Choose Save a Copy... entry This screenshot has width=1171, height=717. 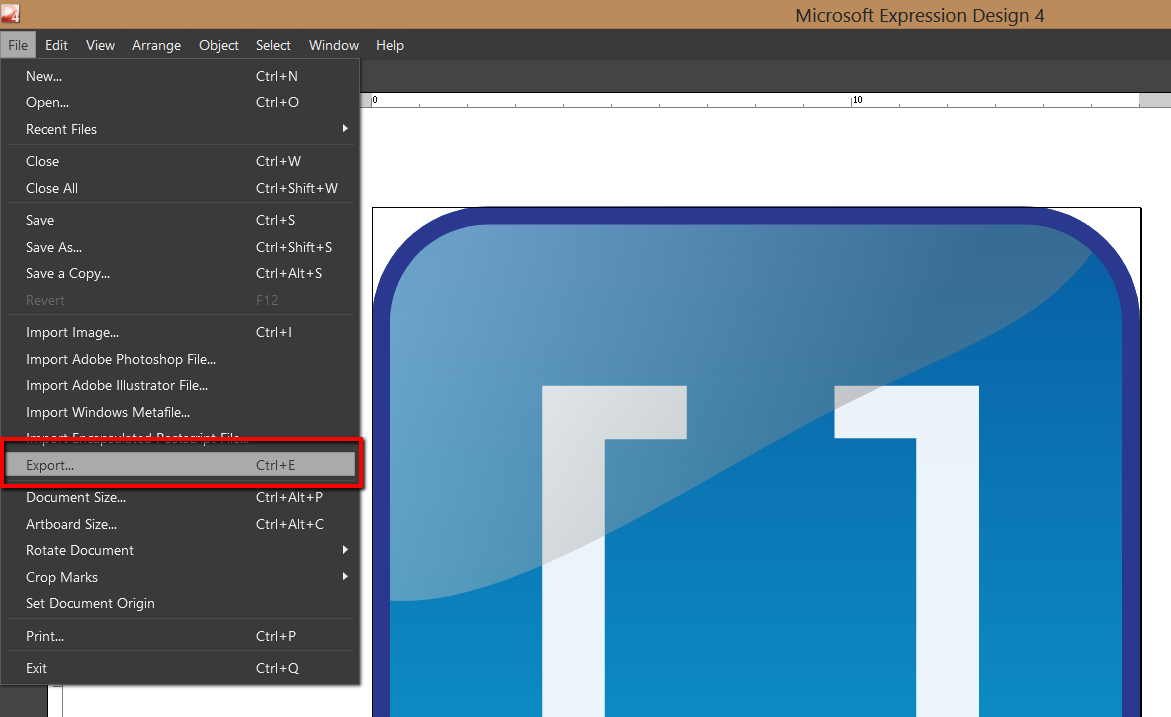(180, 273)
